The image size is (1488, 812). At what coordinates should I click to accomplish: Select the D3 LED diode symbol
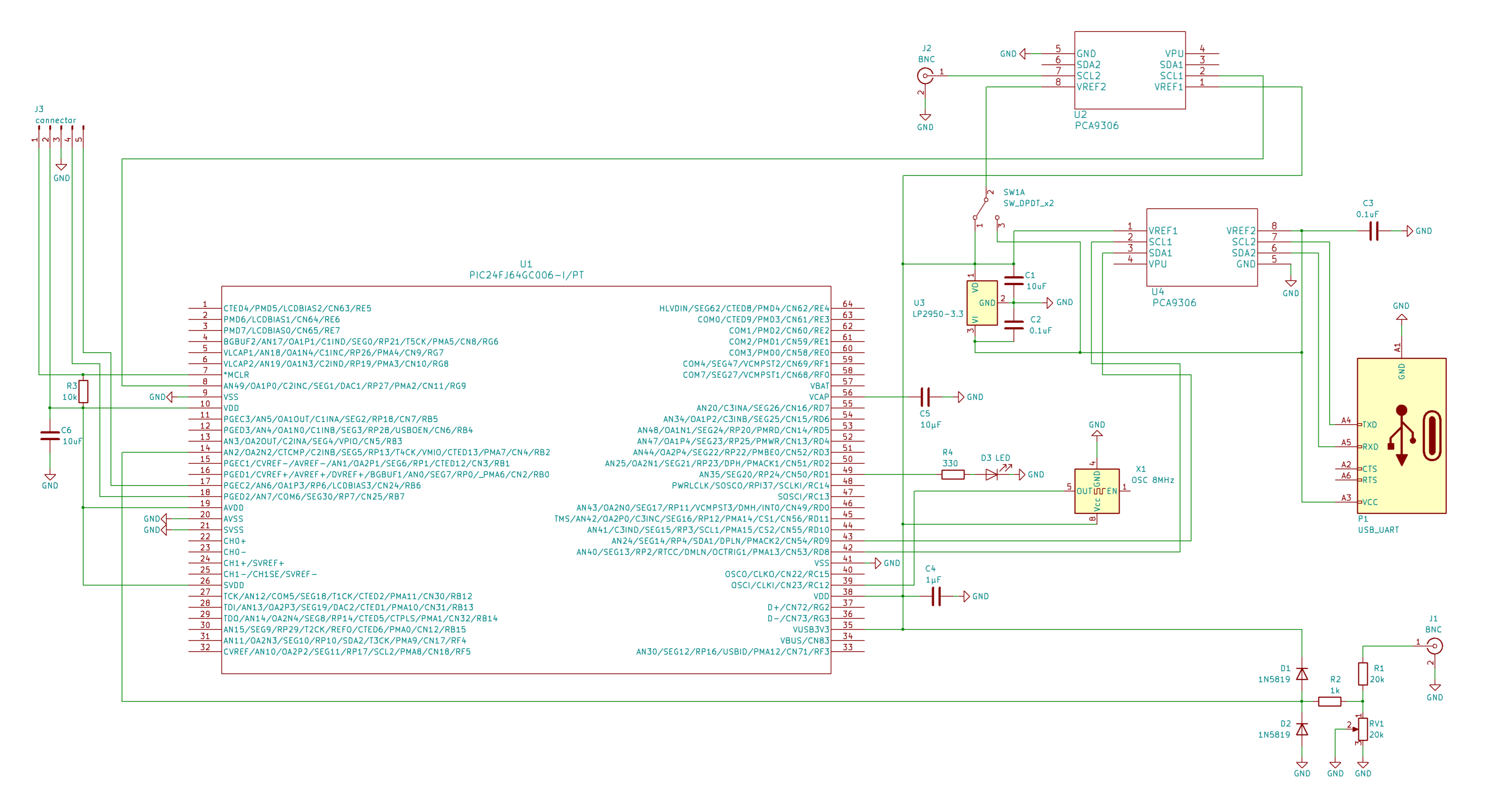click(x=992, y=475)
